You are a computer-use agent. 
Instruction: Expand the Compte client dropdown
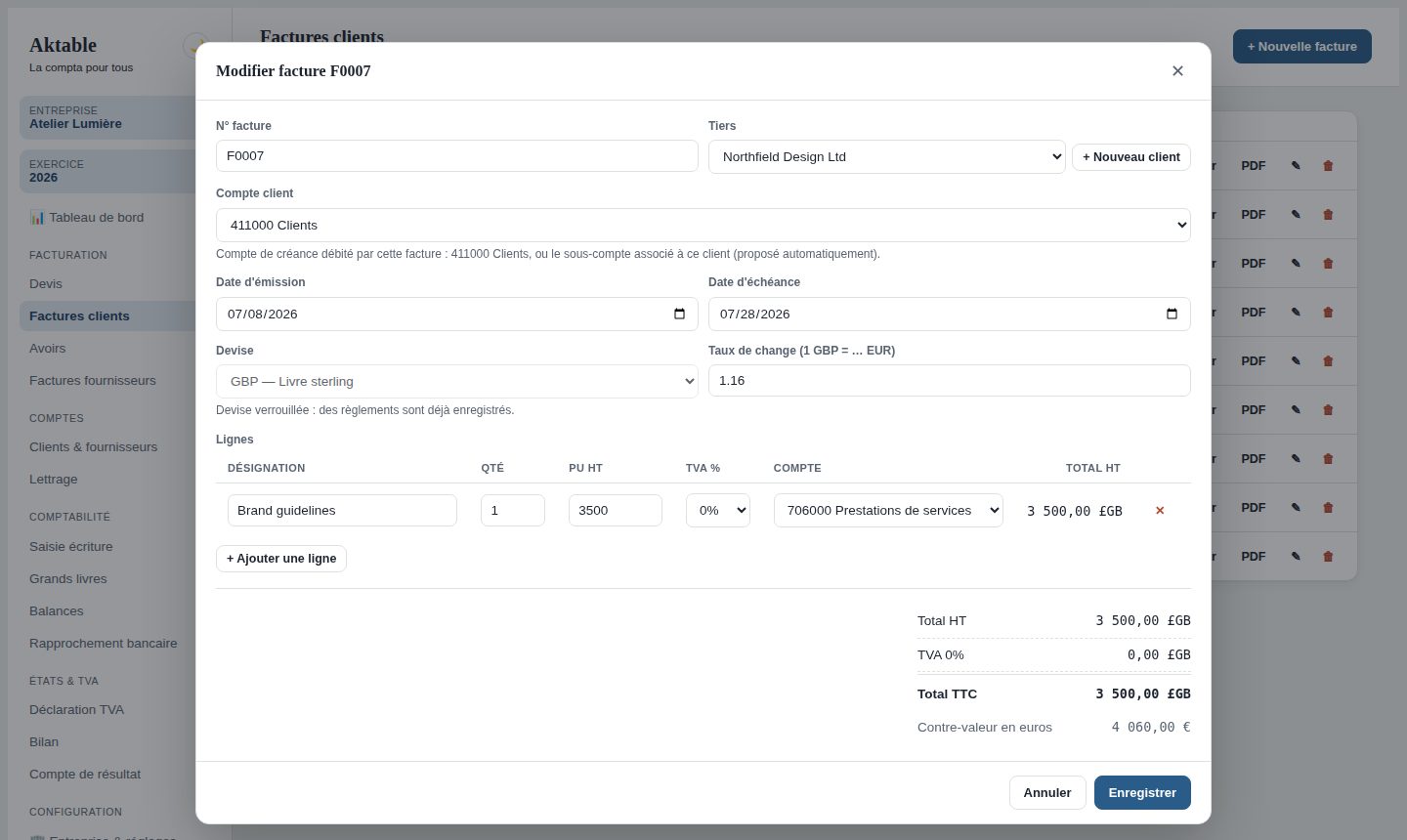pyautogui.click(x=703, y=225)
